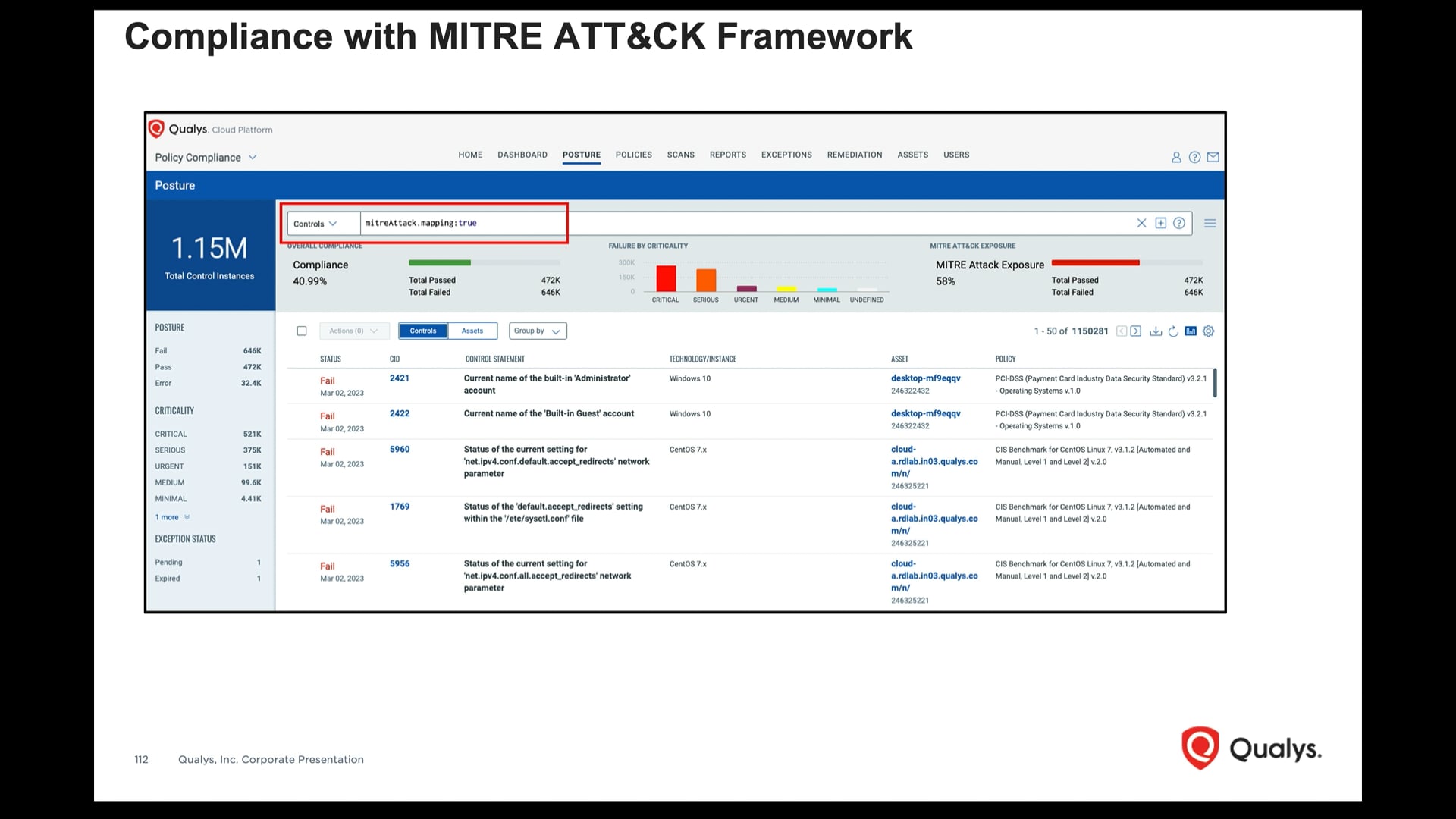Viewport: 1456px width, 819px height.
Task: Open the download/export icon above the results table
Action: pyautogui.click(x=1155, y=331)
